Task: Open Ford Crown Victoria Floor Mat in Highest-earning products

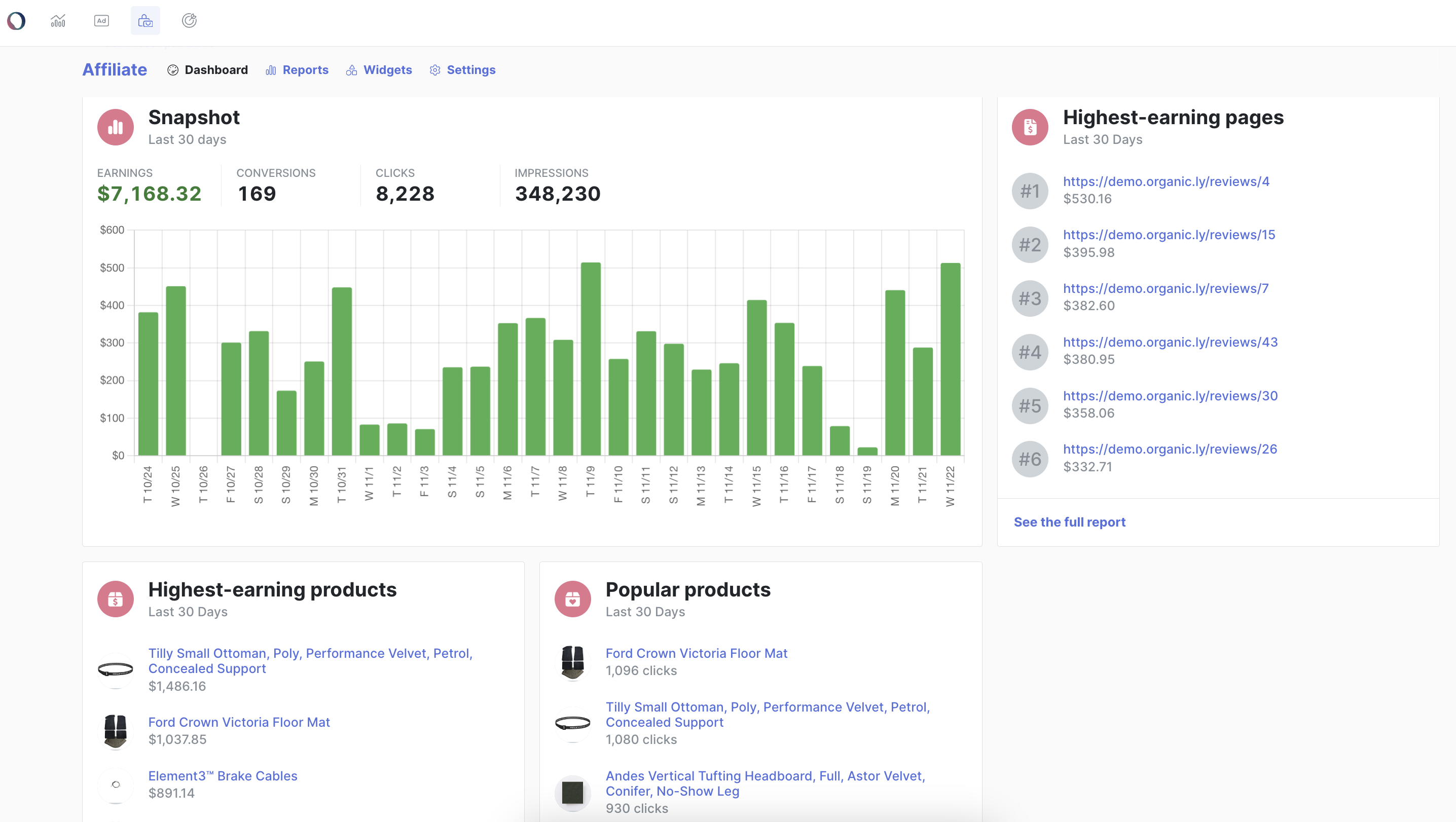Action: click(x=239, y=722)
